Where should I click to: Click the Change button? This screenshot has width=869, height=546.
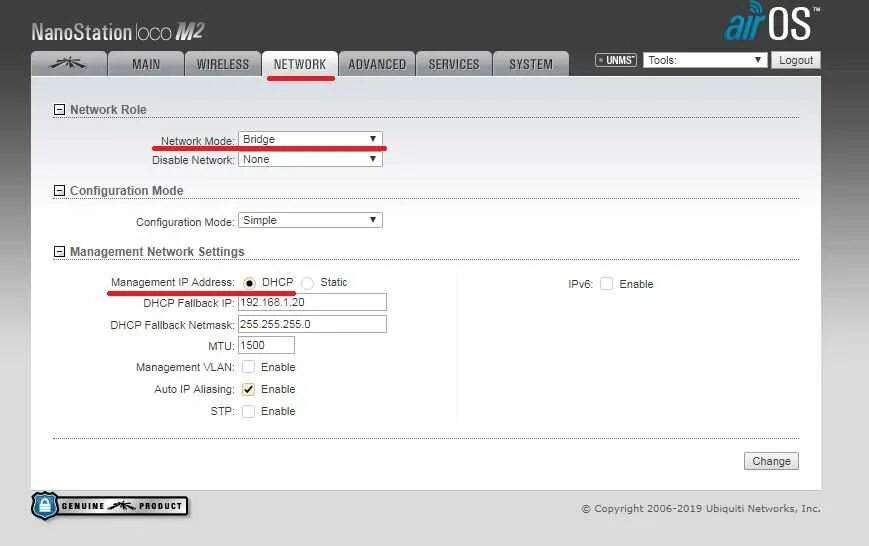click(771, 461)
